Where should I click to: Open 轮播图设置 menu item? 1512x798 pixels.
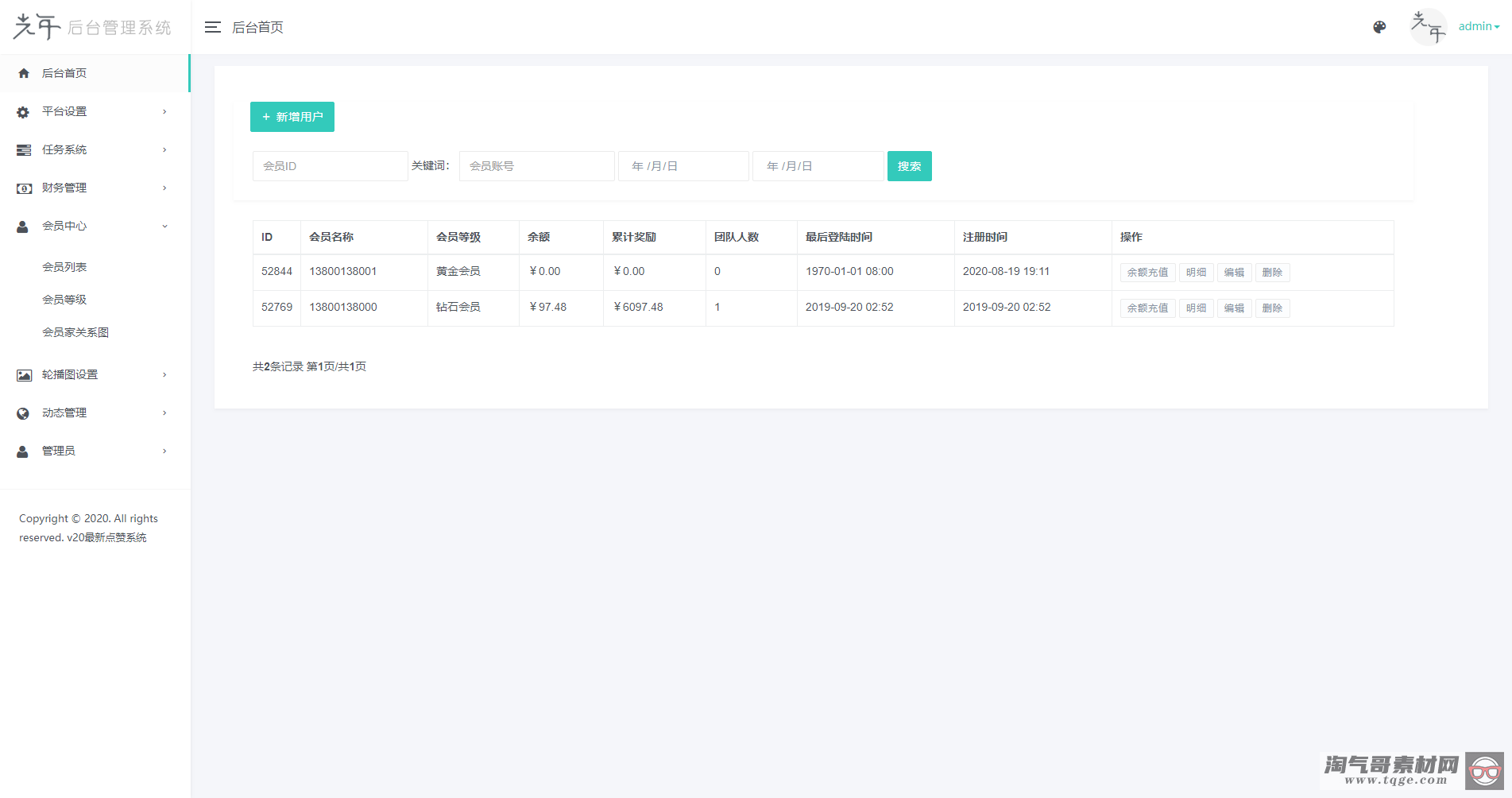[95, 374]
